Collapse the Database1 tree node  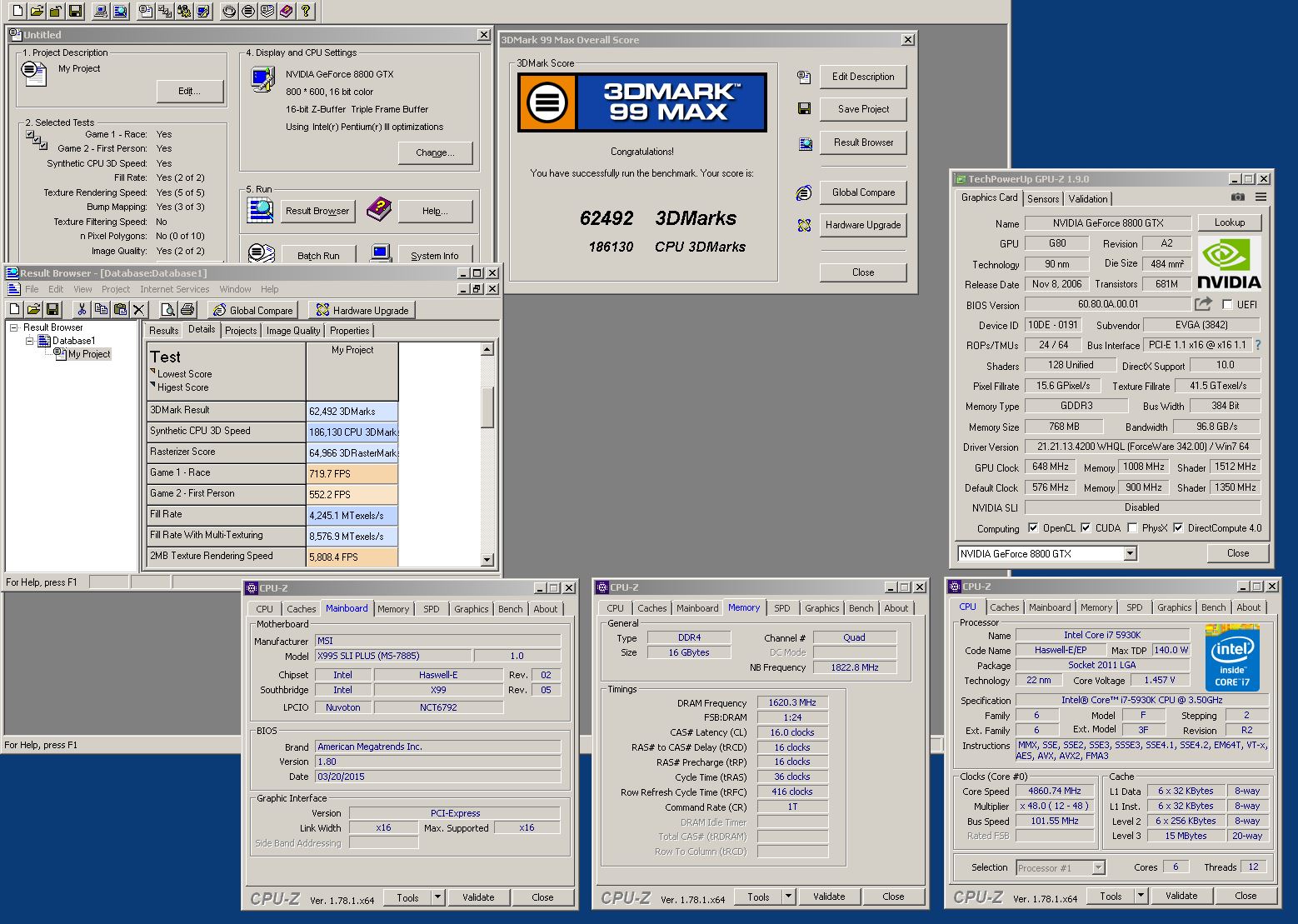point(30,341)
